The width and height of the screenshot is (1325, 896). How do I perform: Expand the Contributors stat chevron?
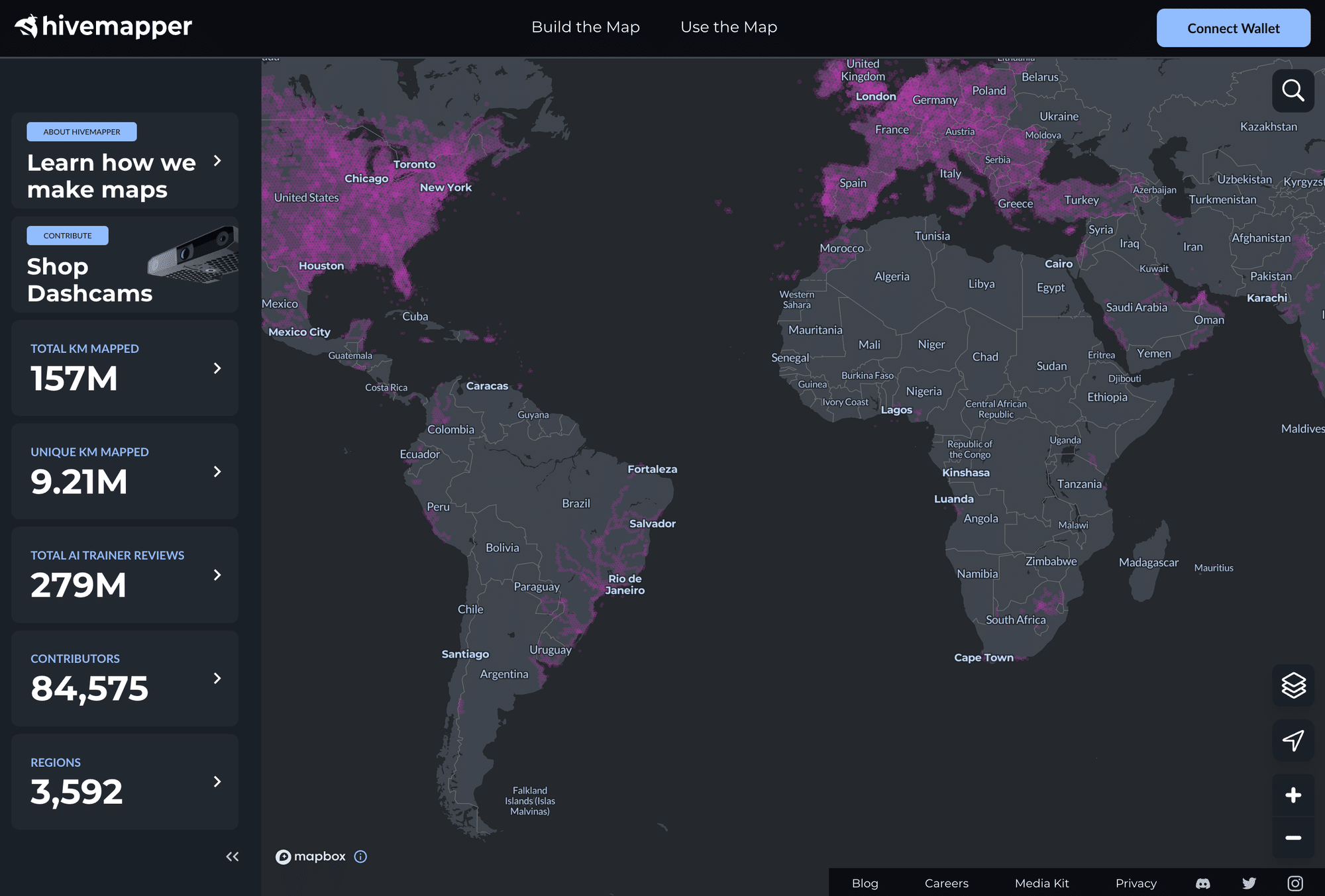pyautogui.click(x=217, y=678)
